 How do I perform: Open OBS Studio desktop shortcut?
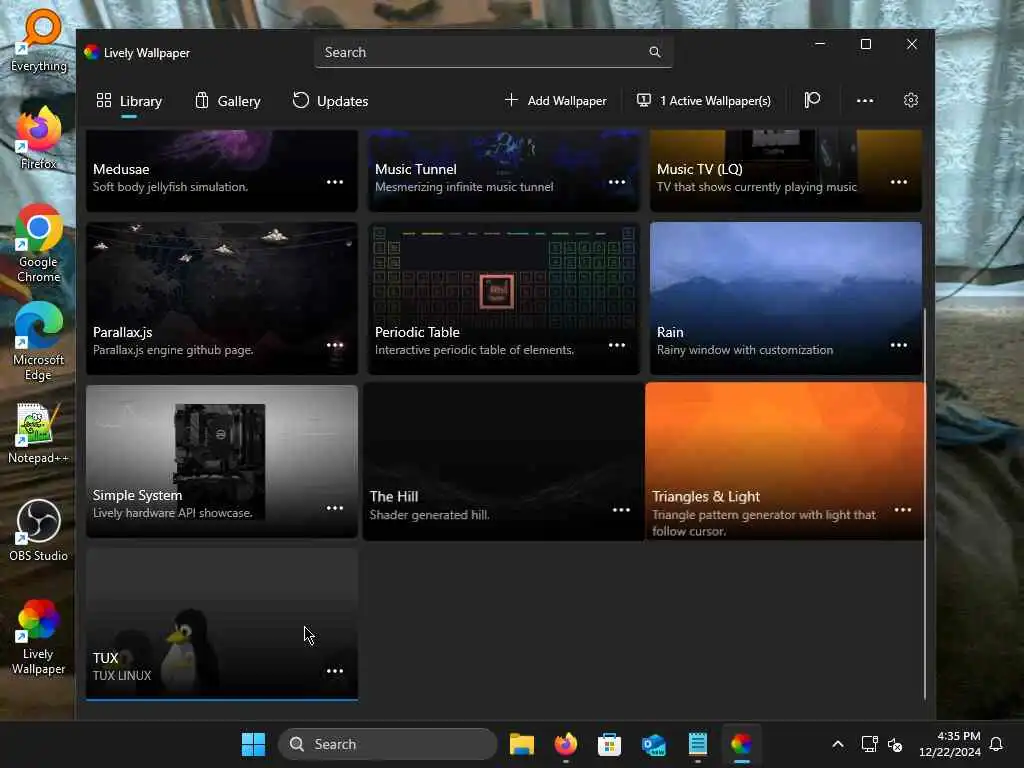tap(39, 530)
